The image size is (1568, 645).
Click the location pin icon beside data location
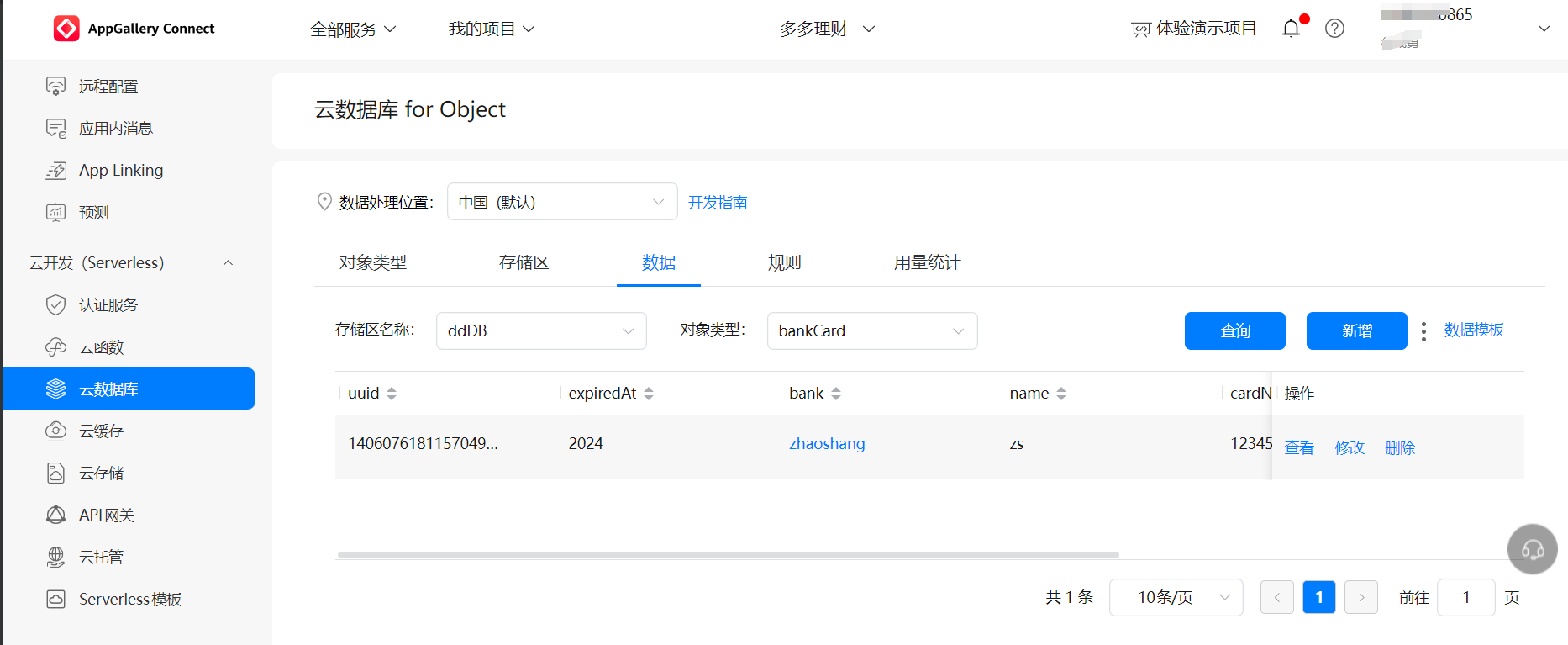324,202
